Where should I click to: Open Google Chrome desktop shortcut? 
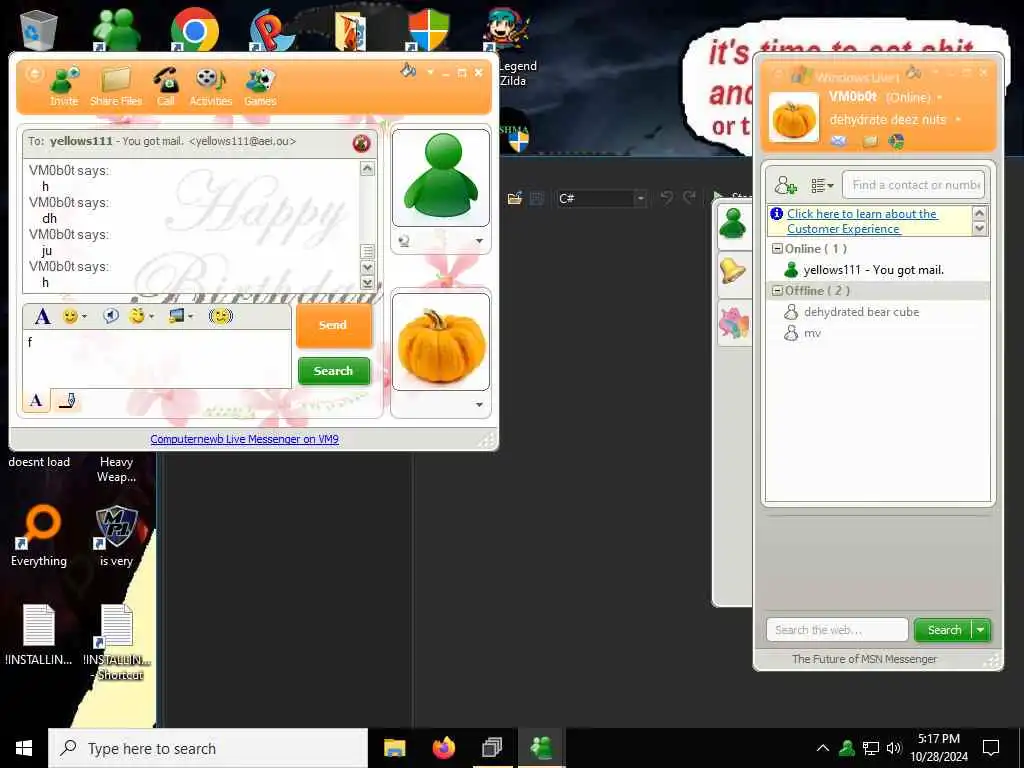click(194, 29)
